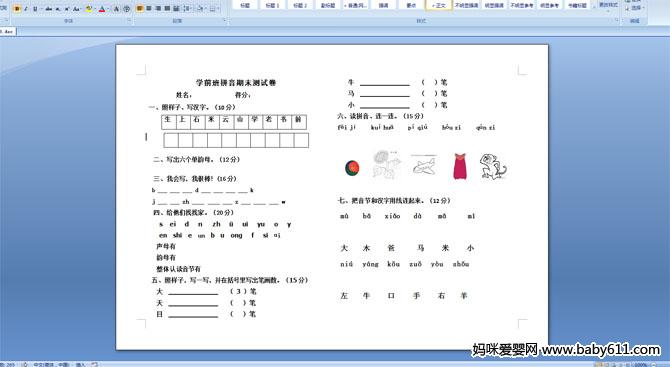
Task: Click the enclosed character icon
Action: coord(127,9)
